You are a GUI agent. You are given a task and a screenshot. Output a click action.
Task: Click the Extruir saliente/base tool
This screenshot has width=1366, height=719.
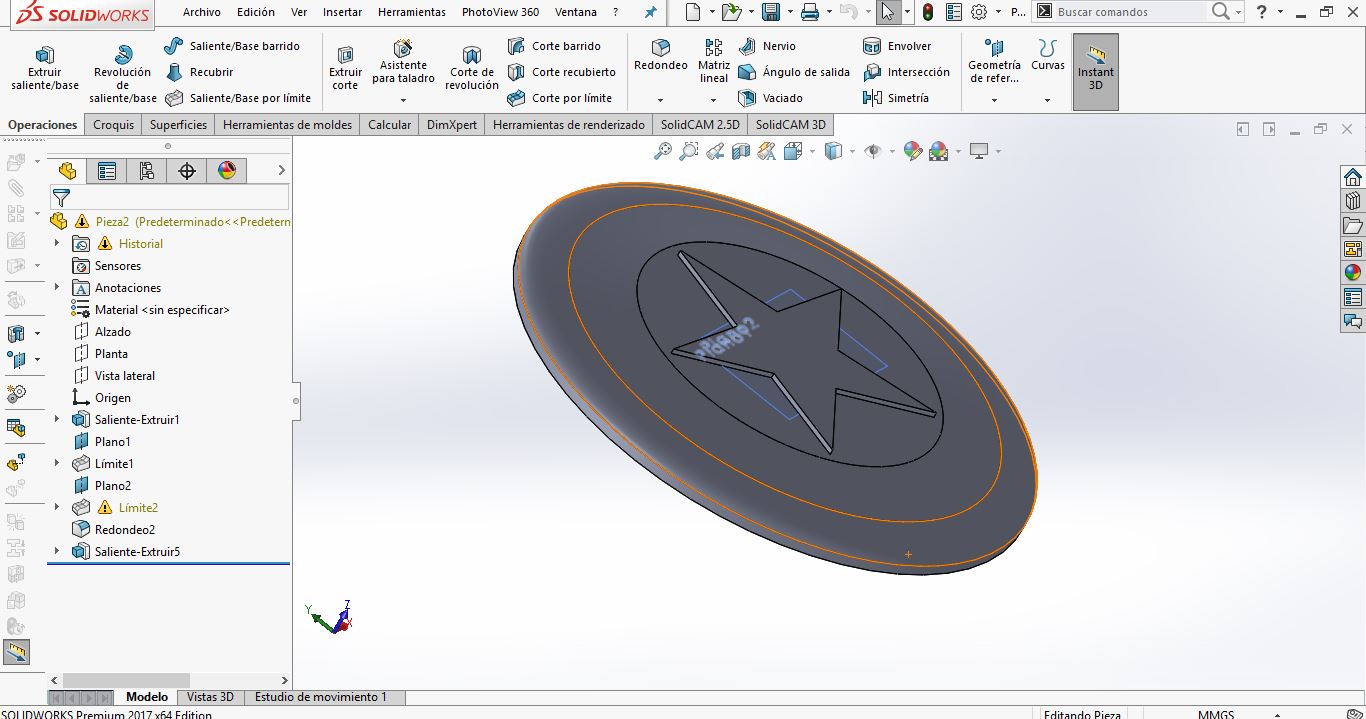[x=45, y=68]
